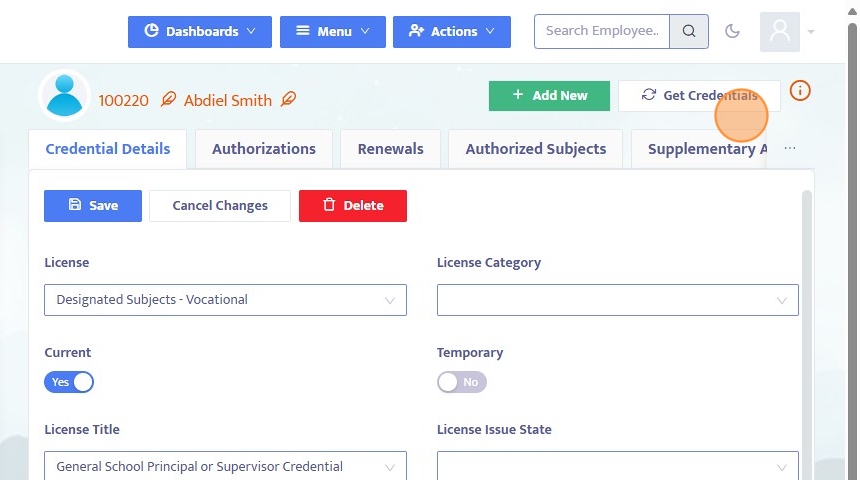Screen dimensions: 860x480
Task: Open the user profile avatar menu
Action: pyautogui.click(x=780, y=32)
